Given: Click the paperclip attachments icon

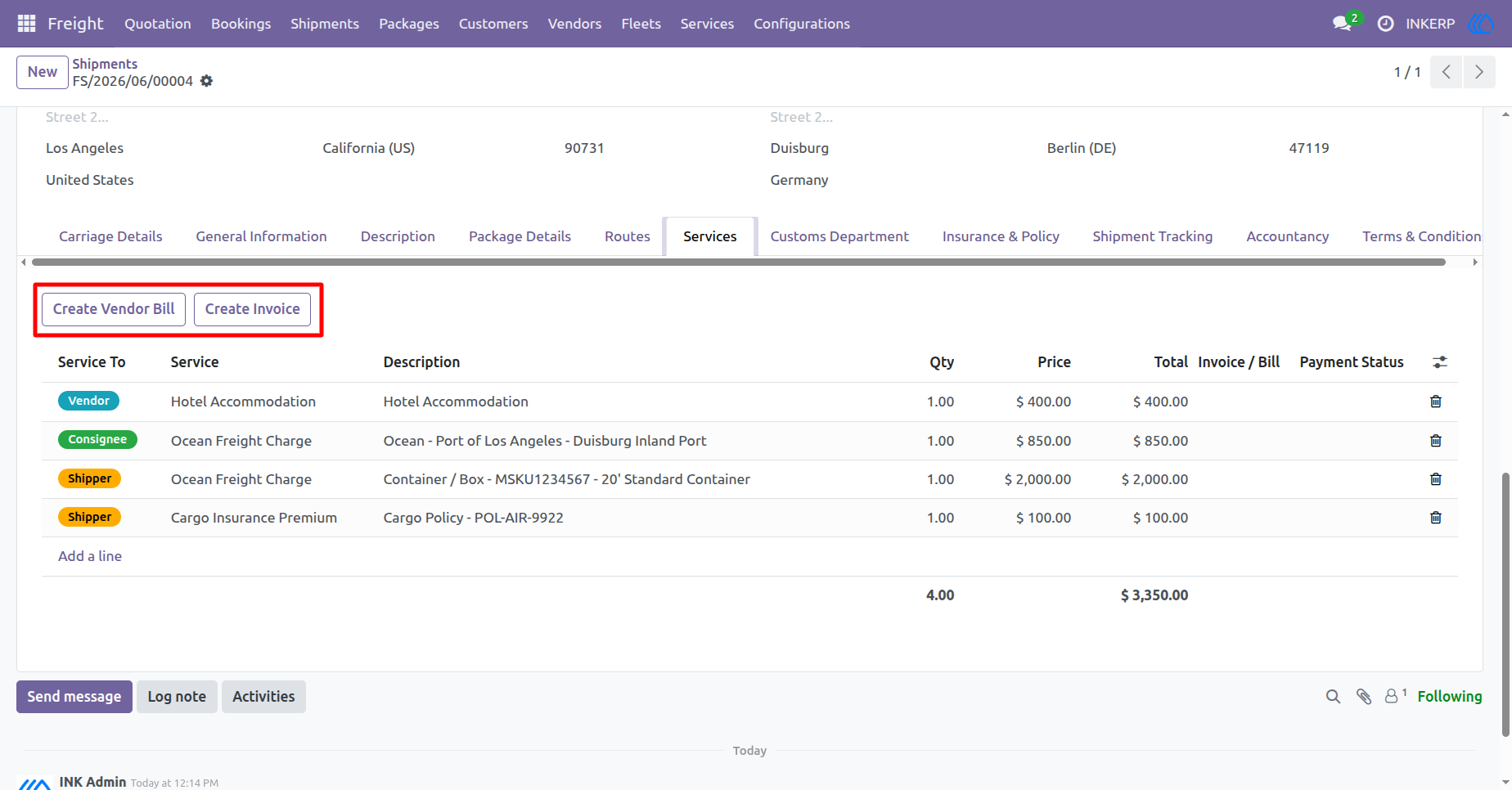Looking at the screenshot, I should tap(1364, 697).
